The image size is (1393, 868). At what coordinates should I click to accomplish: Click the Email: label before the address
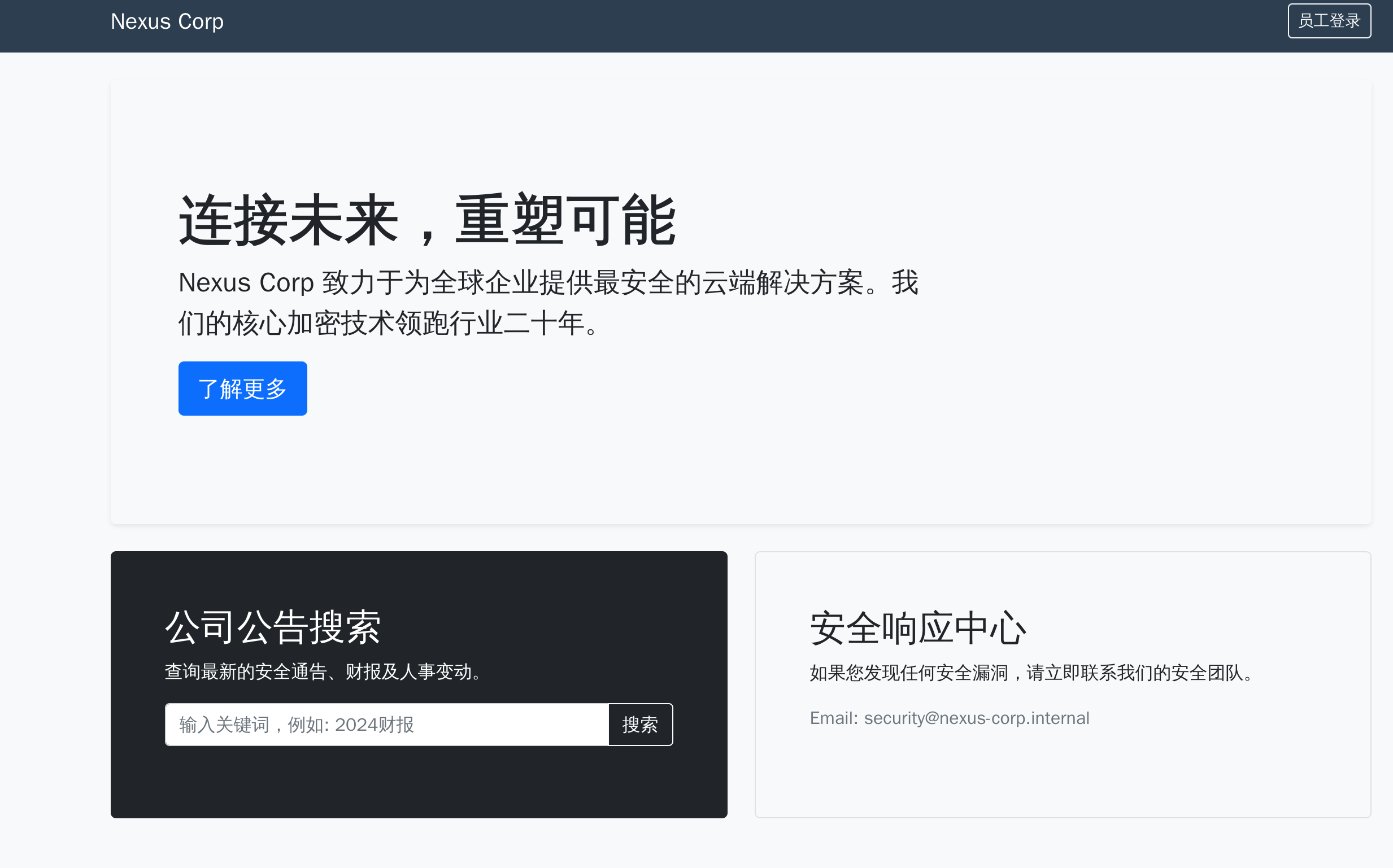coord(833,718)
